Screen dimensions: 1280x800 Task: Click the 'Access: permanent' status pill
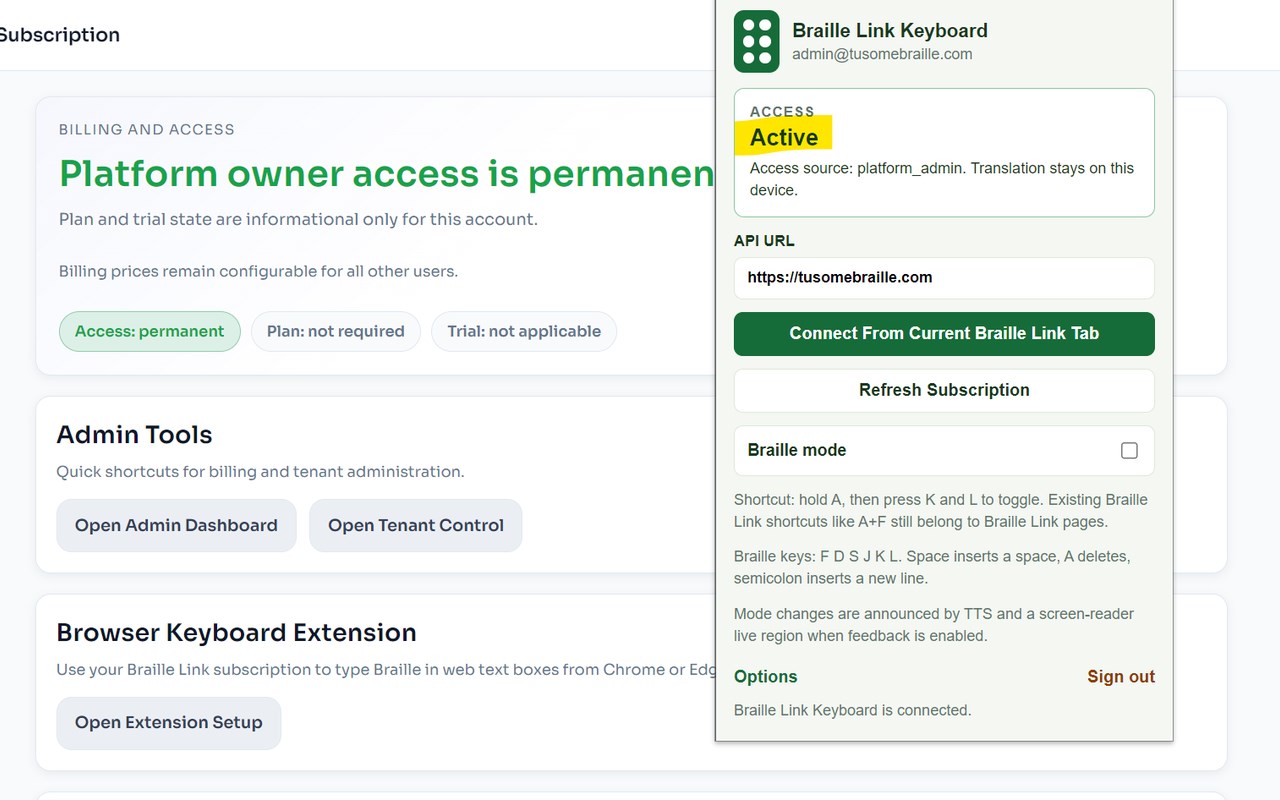tap(150, 331)
